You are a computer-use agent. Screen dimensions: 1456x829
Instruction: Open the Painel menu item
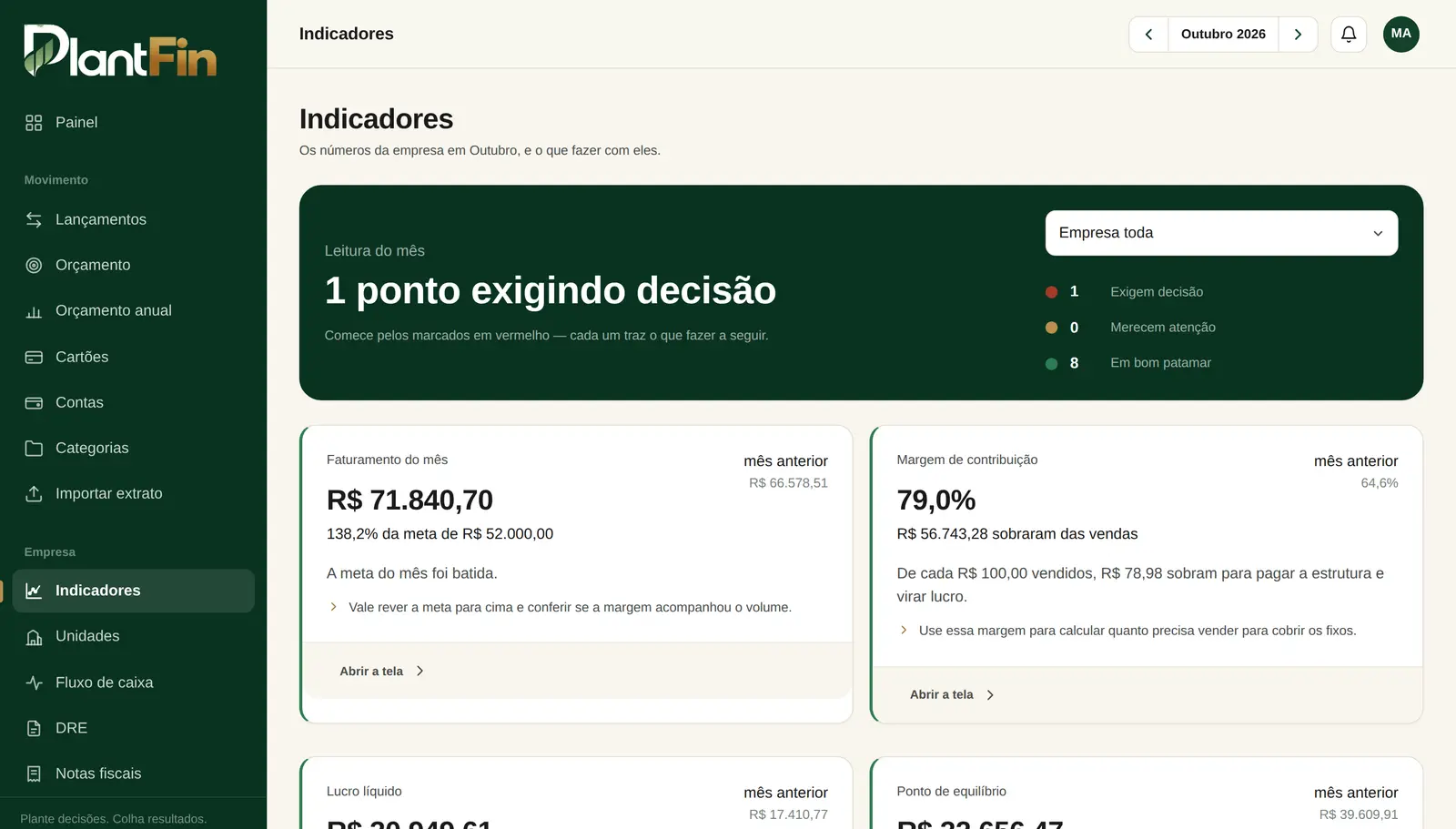pyautogui.click(x=133, y=123)
